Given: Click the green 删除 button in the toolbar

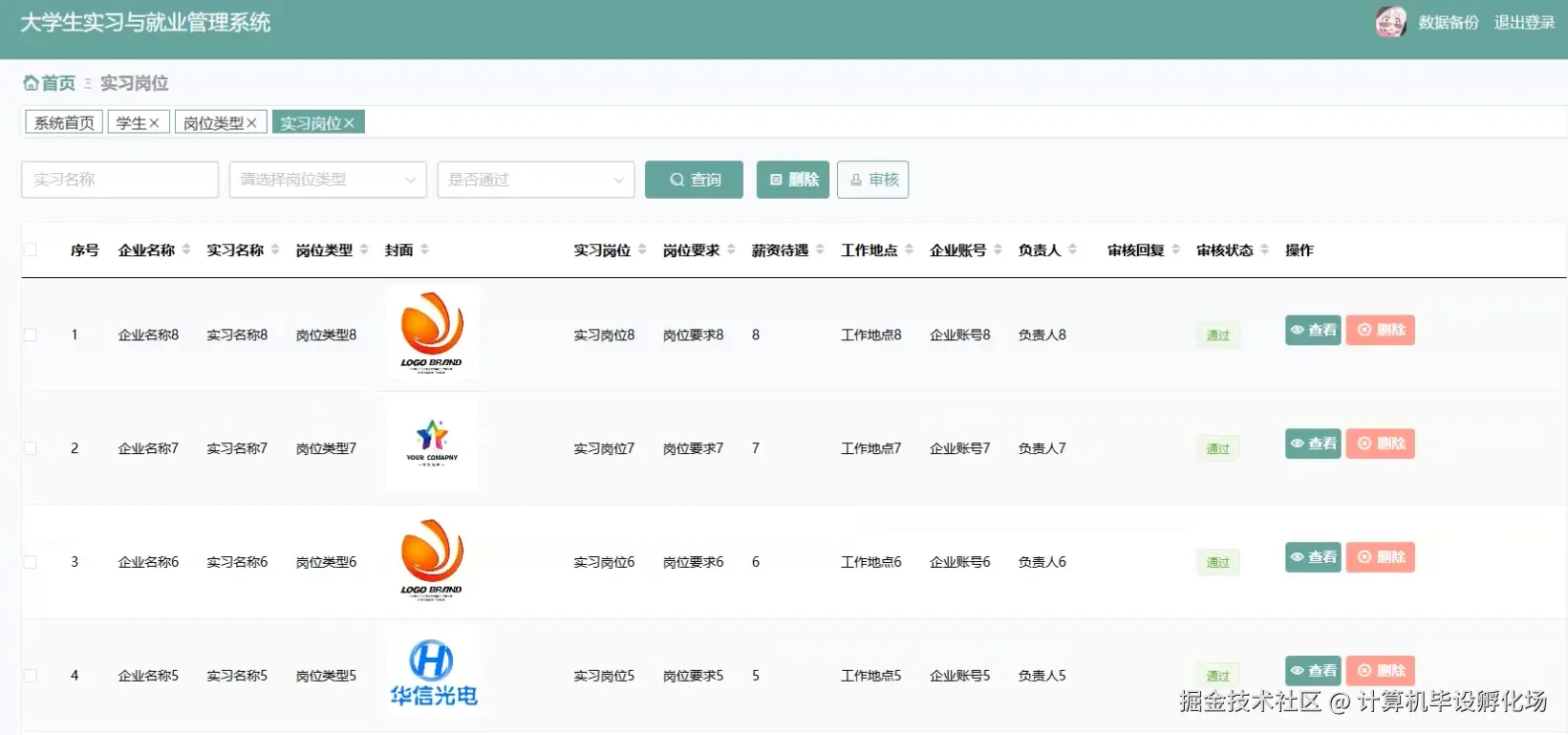Looking at the screenshot, I should [793, 180].
